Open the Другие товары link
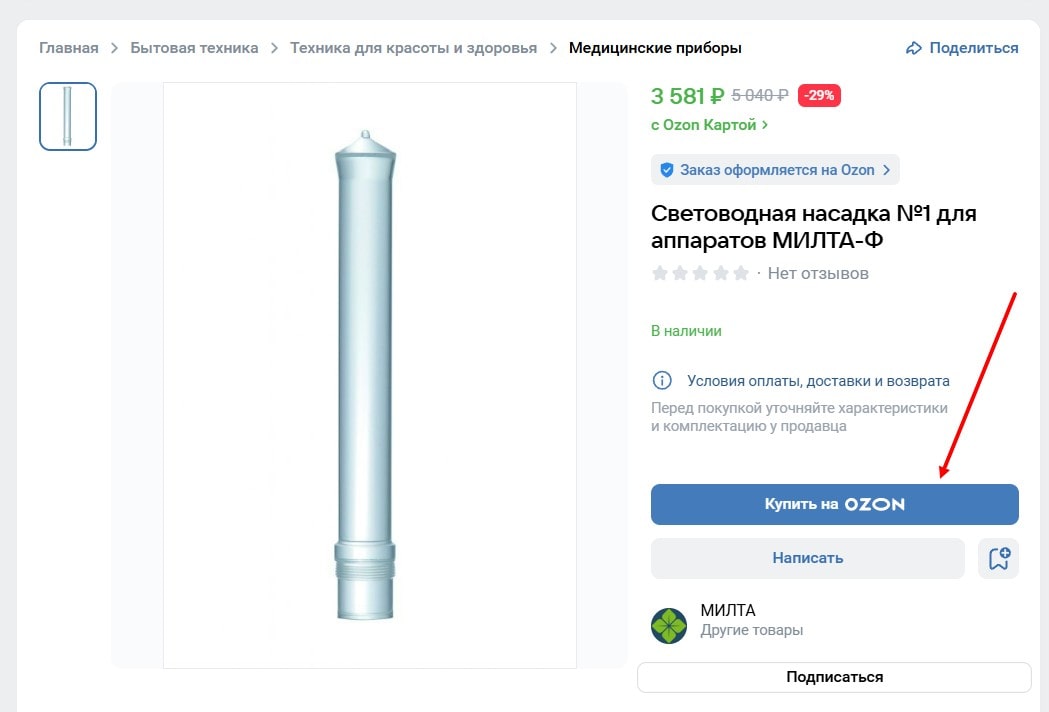 (x=751, y=630)
